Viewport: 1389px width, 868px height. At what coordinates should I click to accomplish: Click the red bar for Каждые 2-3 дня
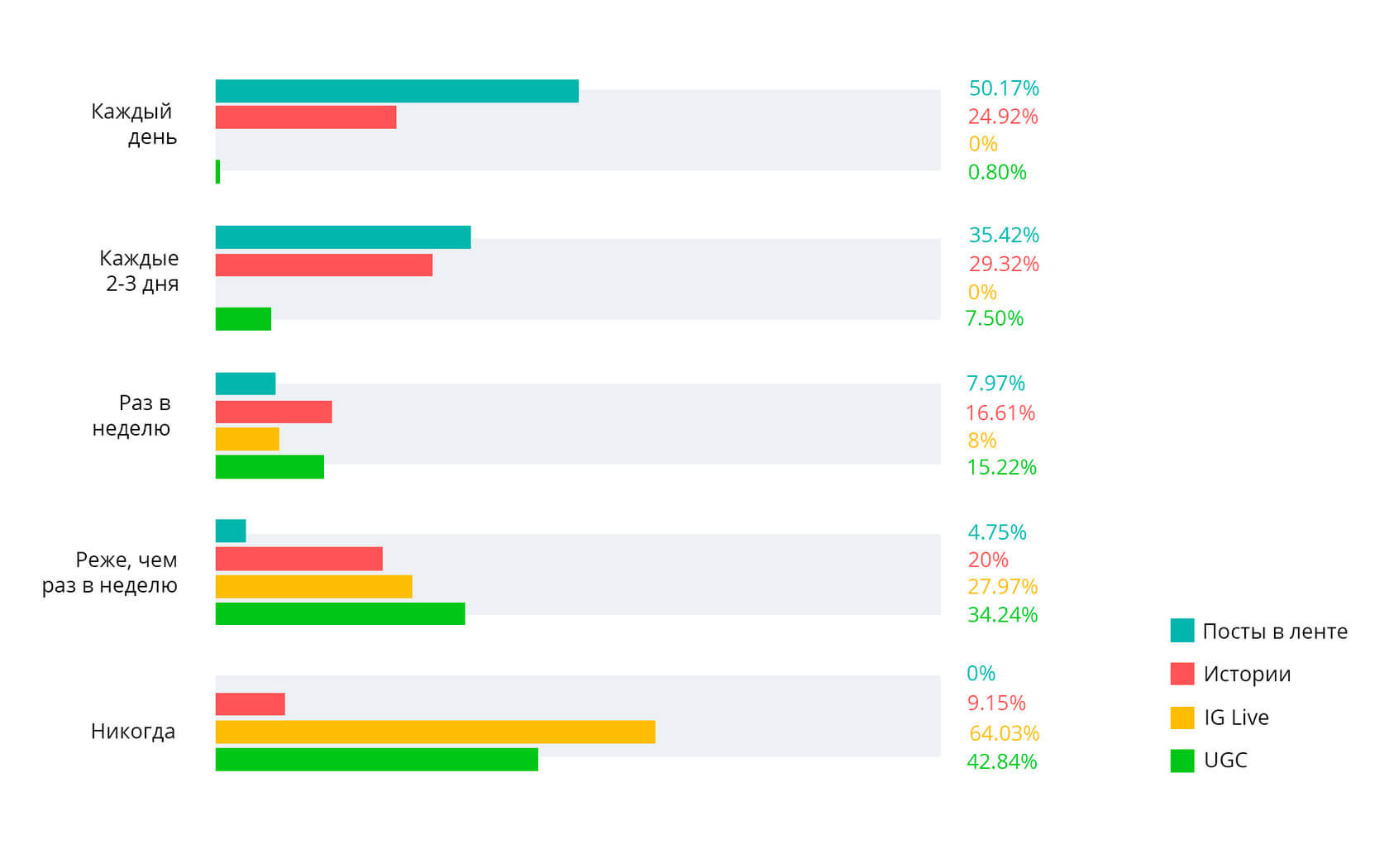pyautogui.click(x=324, y=265)
